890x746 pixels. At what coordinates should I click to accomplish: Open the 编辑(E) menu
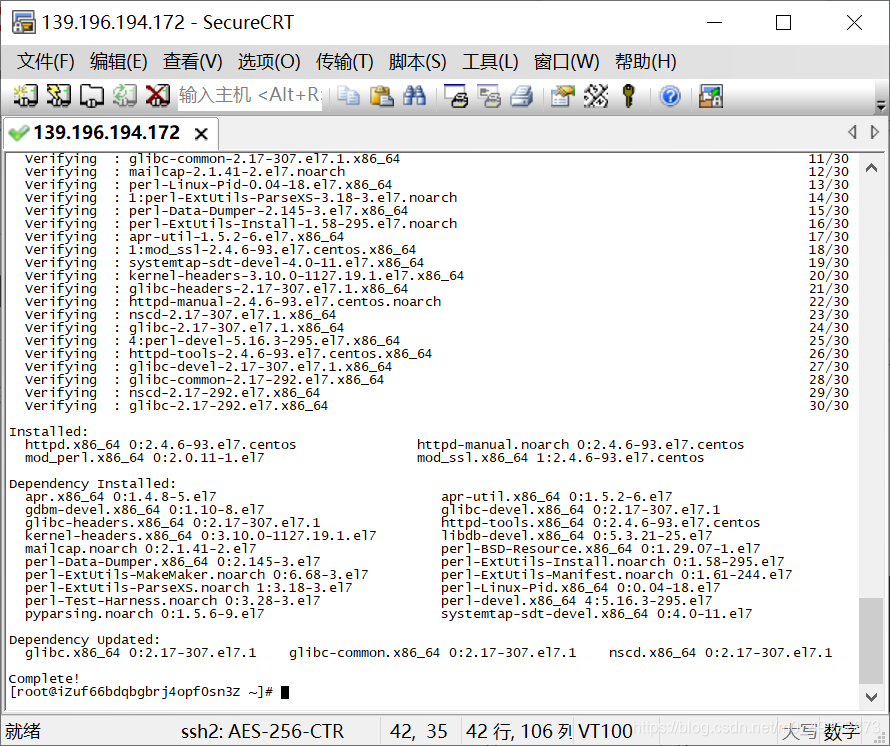pos(119,61)
